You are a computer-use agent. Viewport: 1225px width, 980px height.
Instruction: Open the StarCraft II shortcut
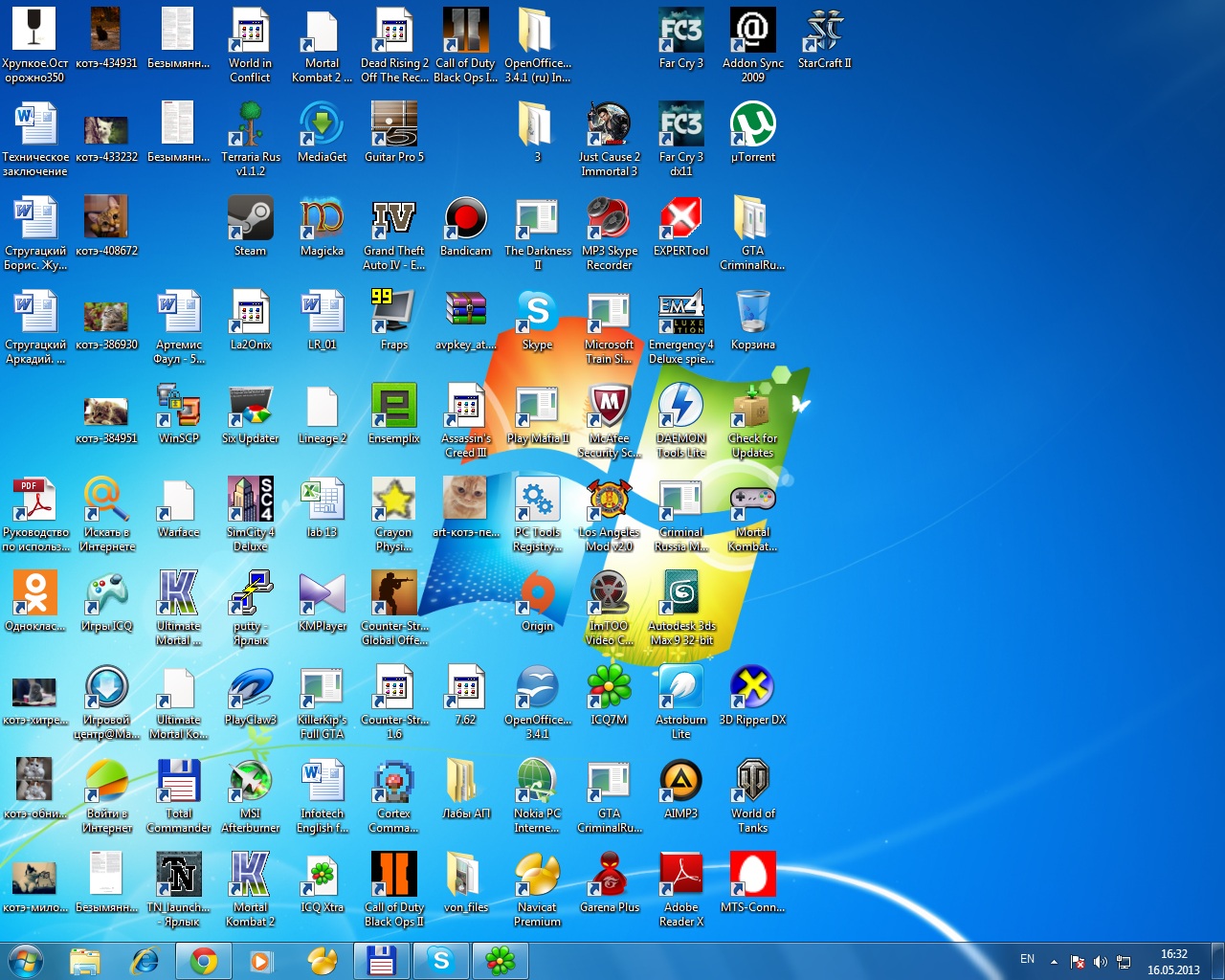[x=824, y=39]
